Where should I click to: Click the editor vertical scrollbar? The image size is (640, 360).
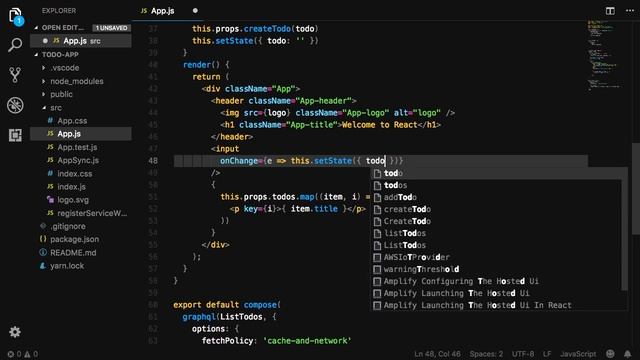coord(636,189)
